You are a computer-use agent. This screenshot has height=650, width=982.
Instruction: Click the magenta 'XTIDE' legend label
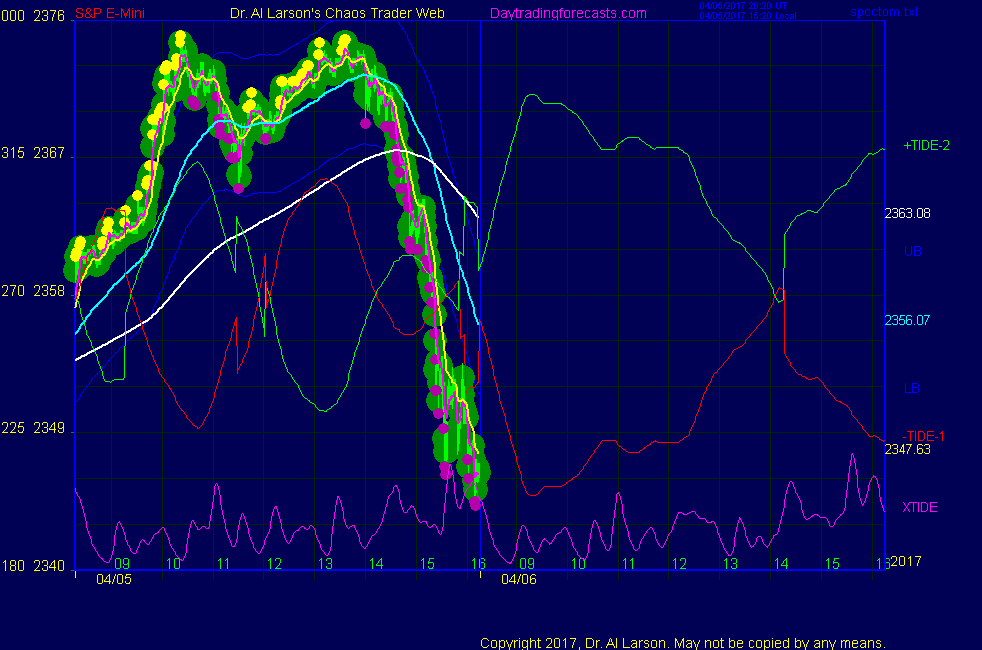pyautogui.click(x=919, y=507)
